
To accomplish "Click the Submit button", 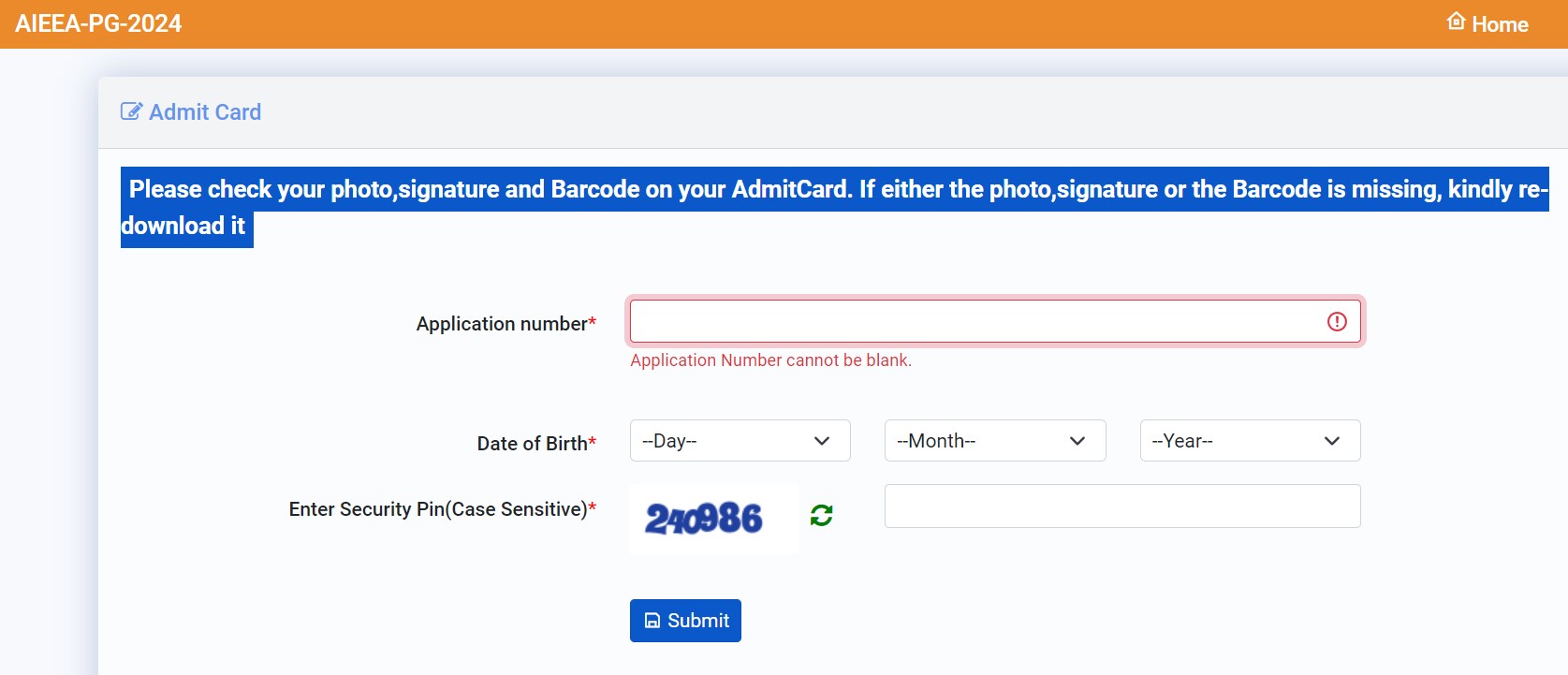I will tap(685, 621).
